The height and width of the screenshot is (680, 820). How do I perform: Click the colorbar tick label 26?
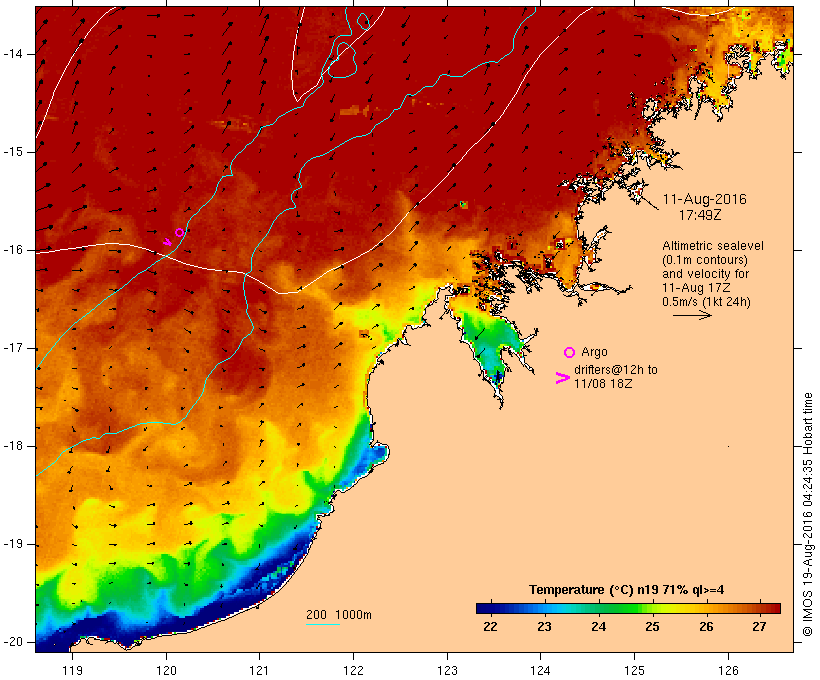pos(706,627)
